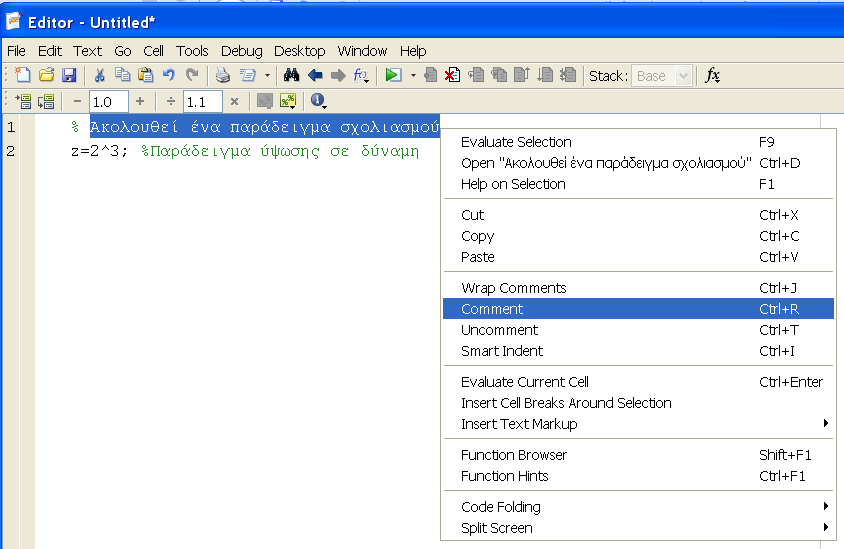
Task: Click the blue info cell mode icon
Action: point(318,101)
